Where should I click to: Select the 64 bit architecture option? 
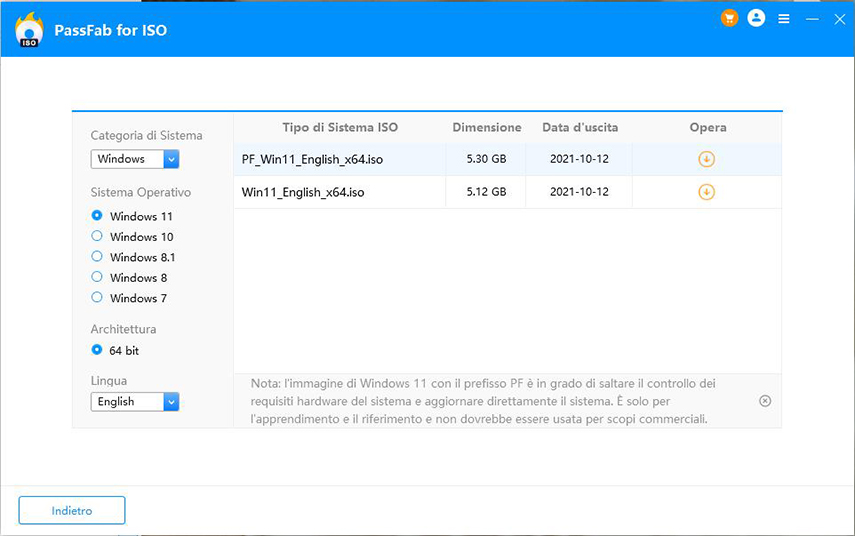97,350
